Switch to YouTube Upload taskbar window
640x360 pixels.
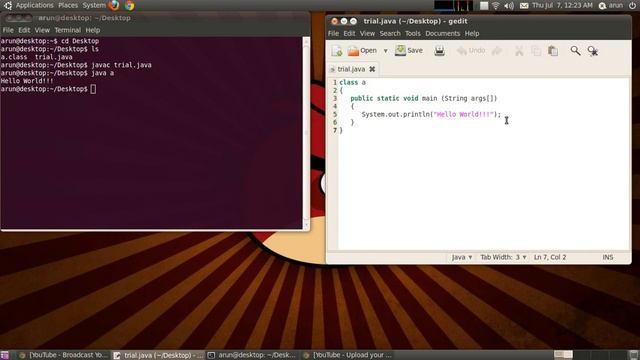click(347, 355)
